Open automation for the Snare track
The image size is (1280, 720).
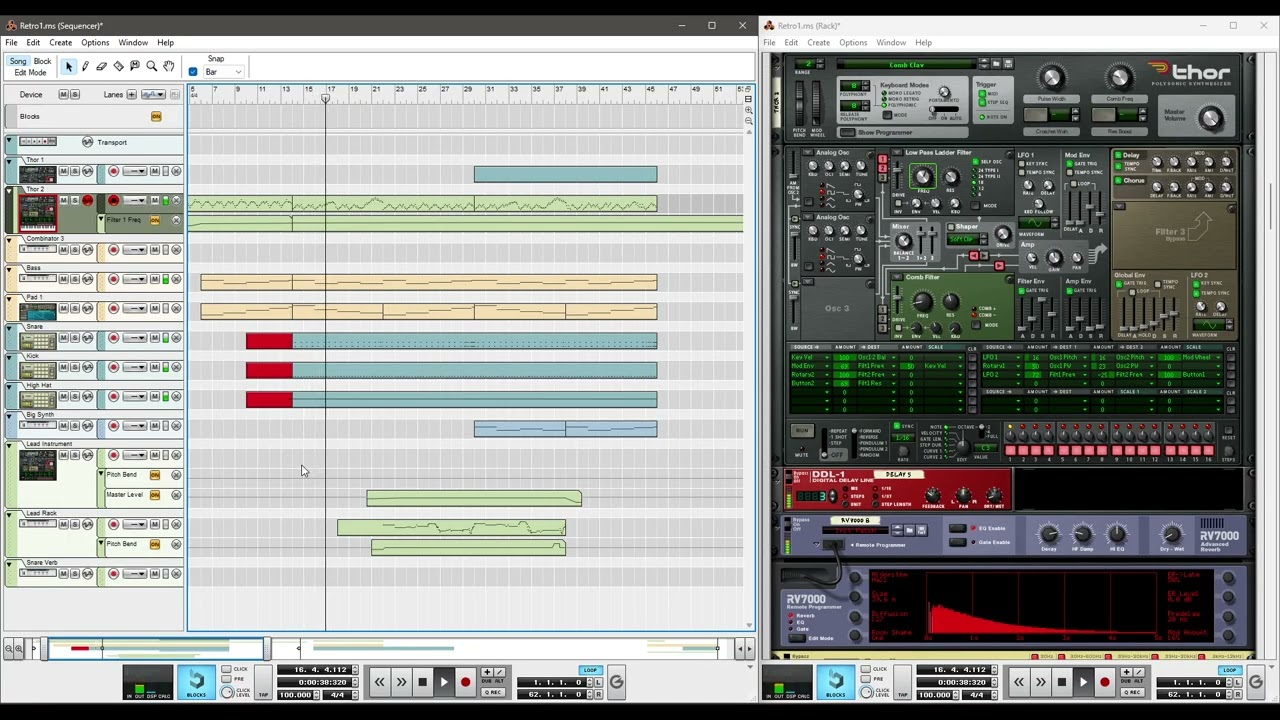coord(87,338)
